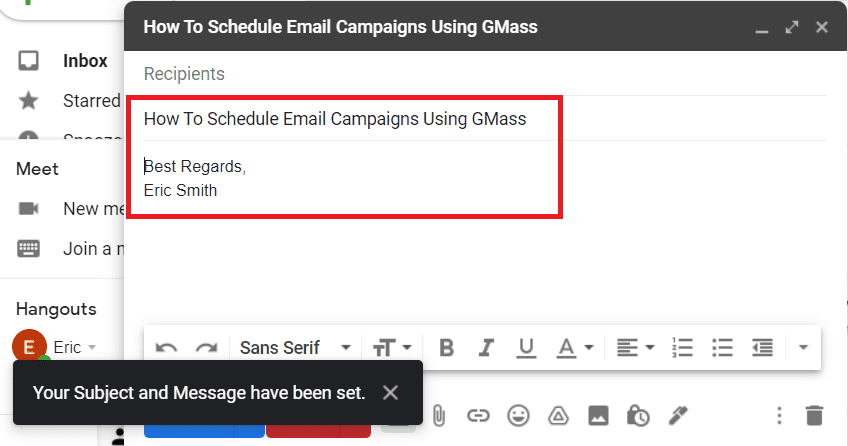Image resolution: width=848 pixels, height=446 pixels.
Task: Insert a numbered list
Action: [x=683, y=348]
